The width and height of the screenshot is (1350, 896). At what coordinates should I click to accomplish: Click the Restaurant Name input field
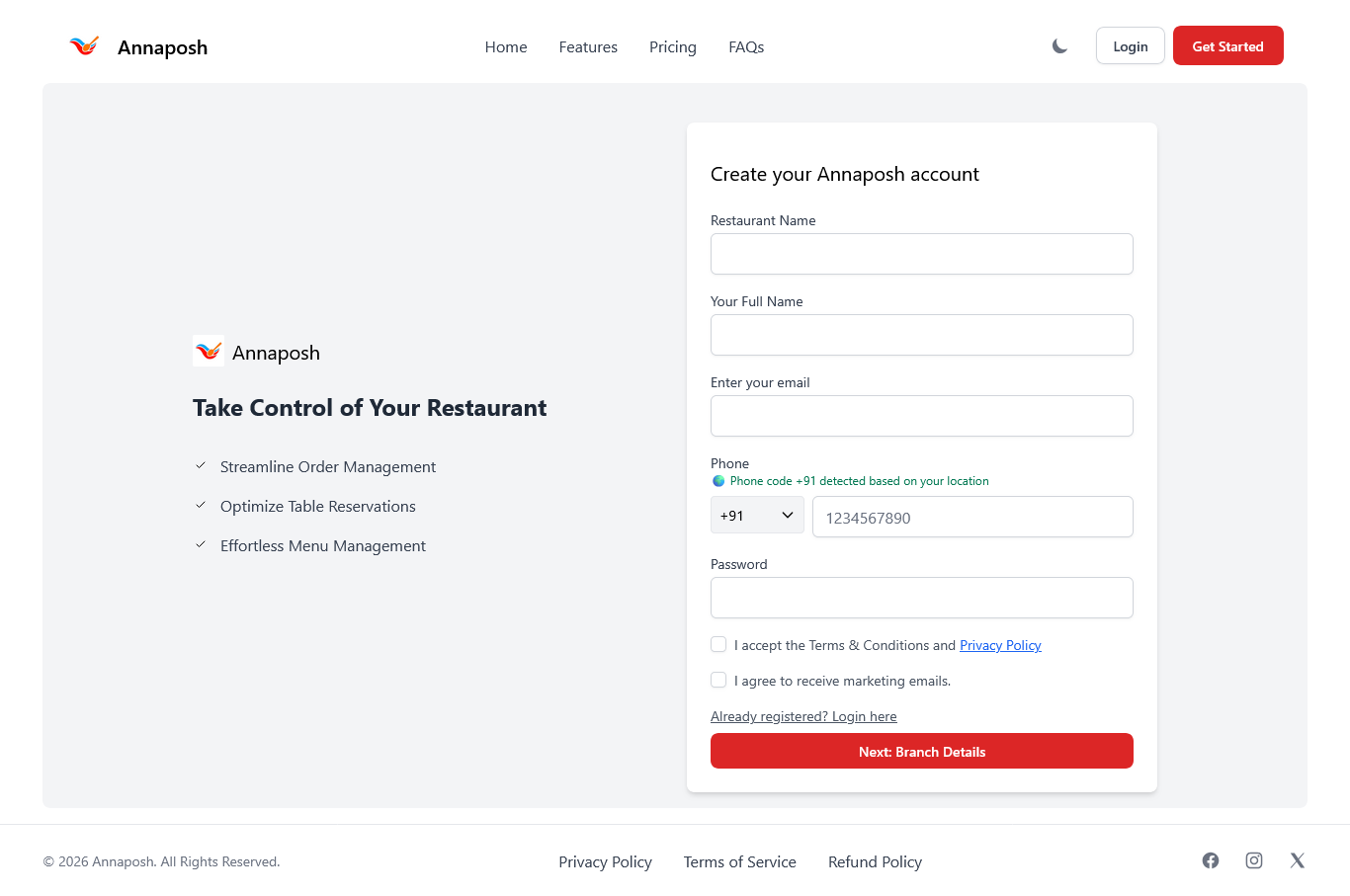[x=921, y=254]
